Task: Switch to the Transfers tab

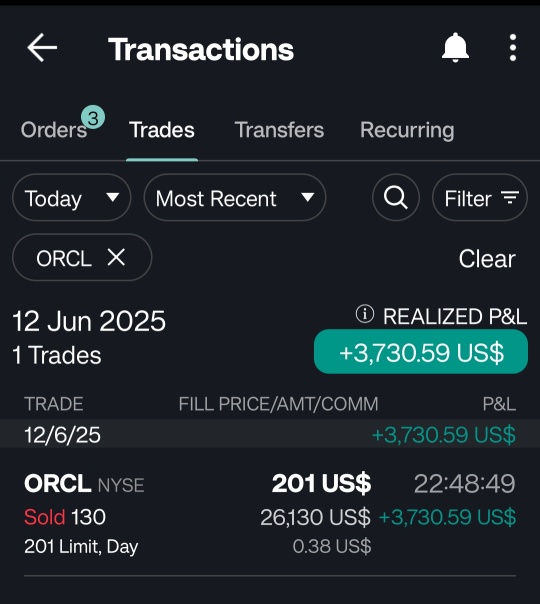Action: point(279,130)
